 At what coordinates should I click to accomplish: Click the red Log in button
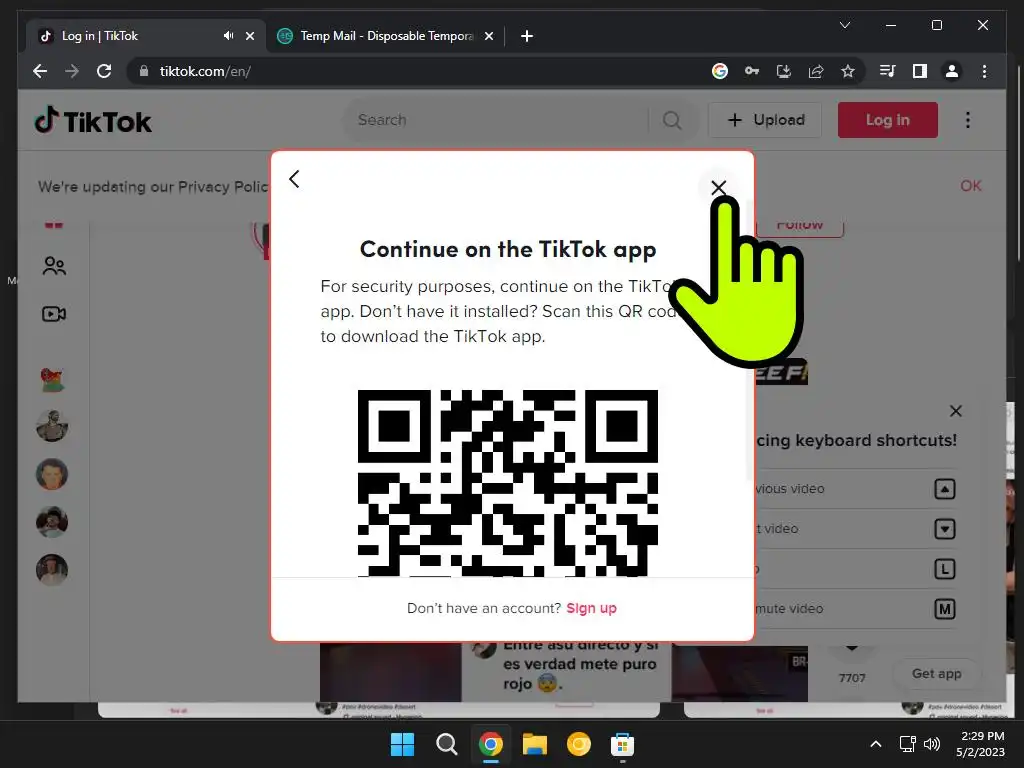click(x=888, y=120)
